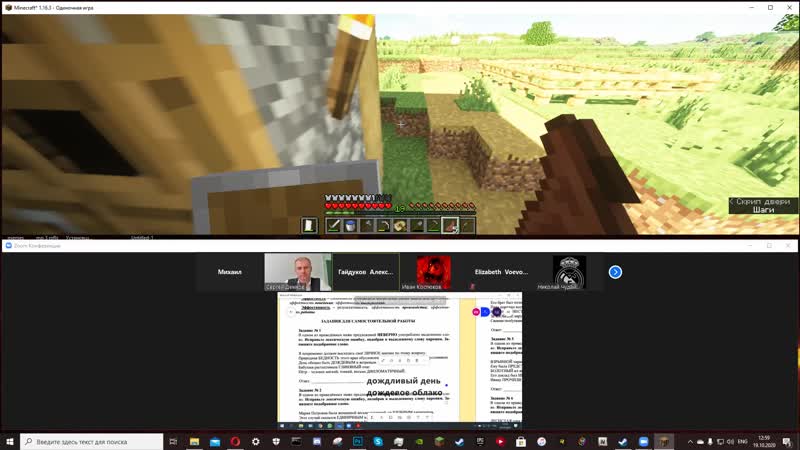Switch to the active Minecraft window taskbar icon
The height and width of the screenshot is (450, 800).
click(x=664, y=441)
